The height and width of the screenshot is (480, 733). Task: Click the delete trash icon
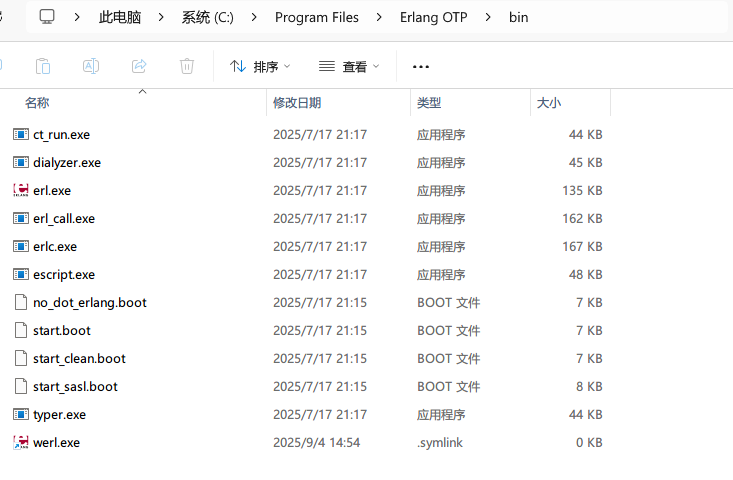coord(187,66)
